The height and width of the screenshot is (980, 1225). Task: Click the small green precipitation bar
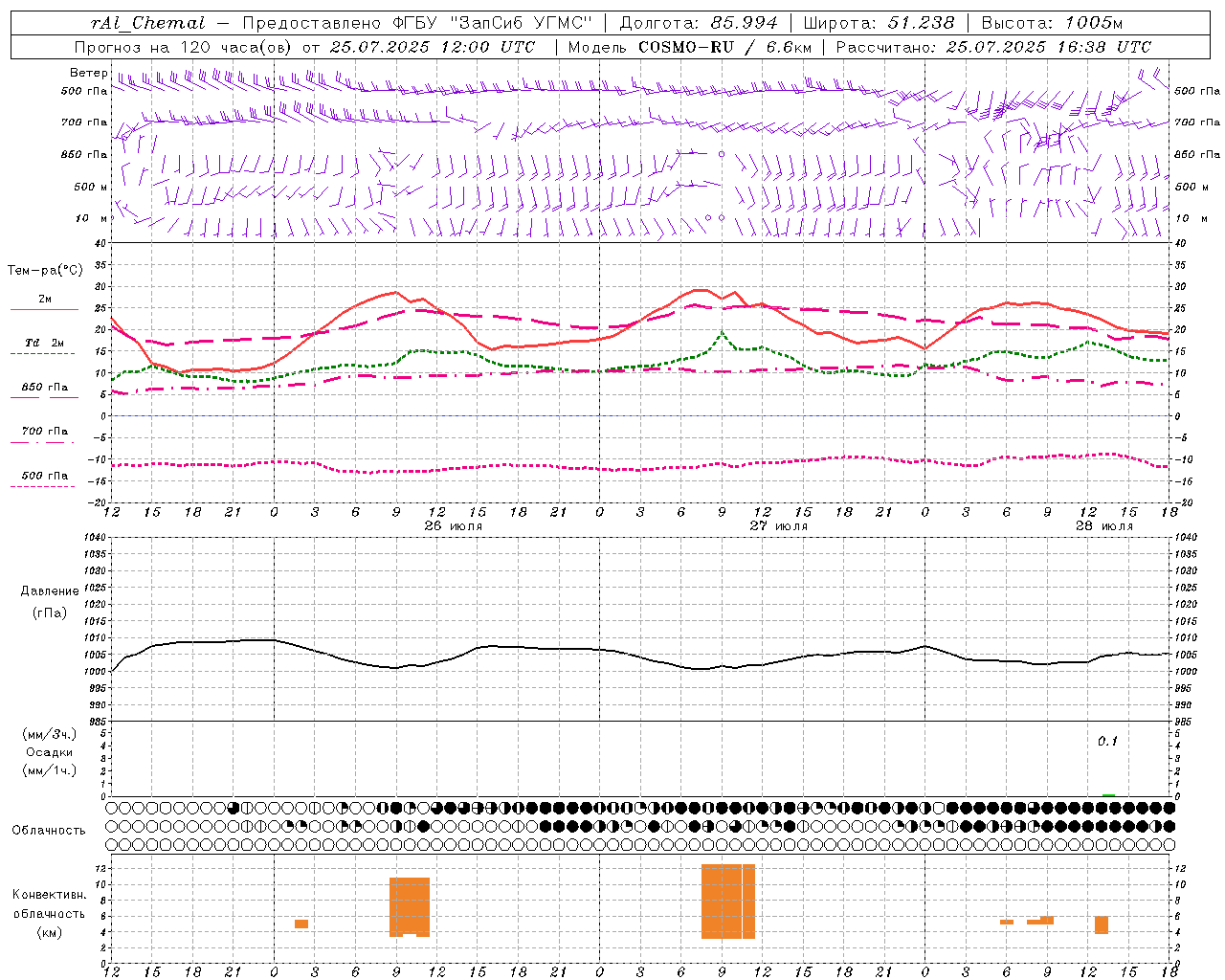pyautogui.click(x=1108, y=794)
